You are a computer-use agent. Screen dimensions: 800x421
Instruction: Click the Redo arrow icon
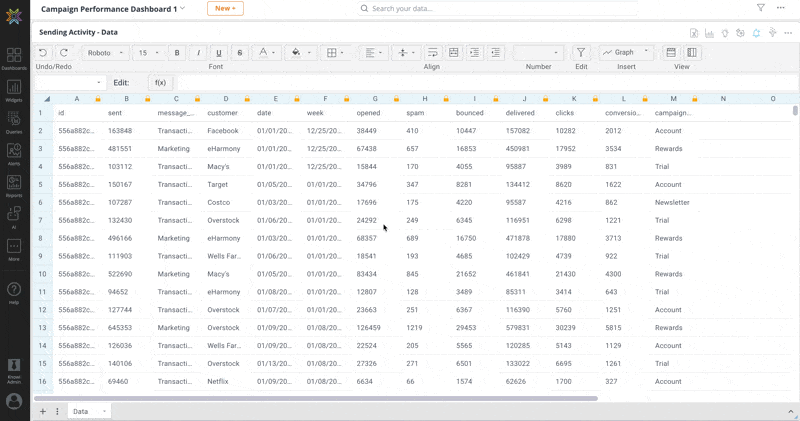click(x=64, y=53)
